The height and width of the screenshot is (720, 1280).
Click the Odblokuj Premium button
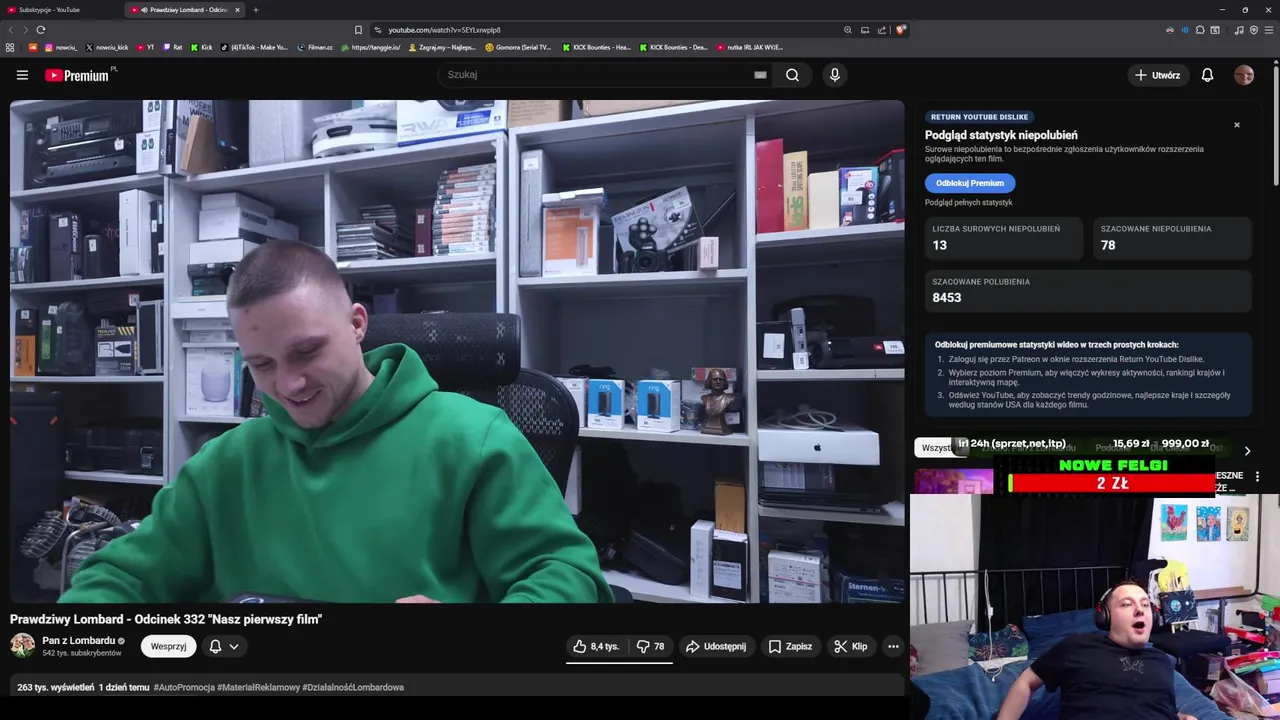[969, 183]
